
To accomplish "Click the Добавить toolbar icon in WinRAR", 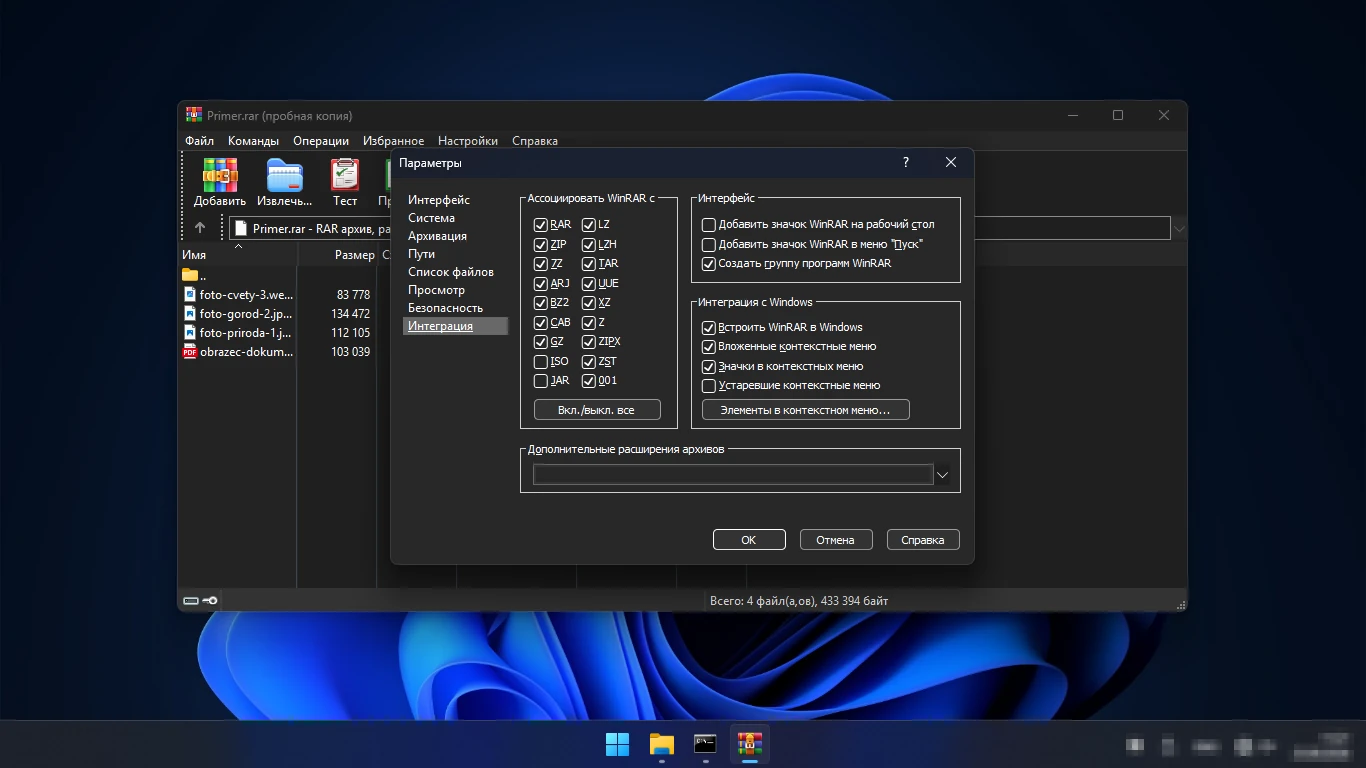I will tap(220, 175).
